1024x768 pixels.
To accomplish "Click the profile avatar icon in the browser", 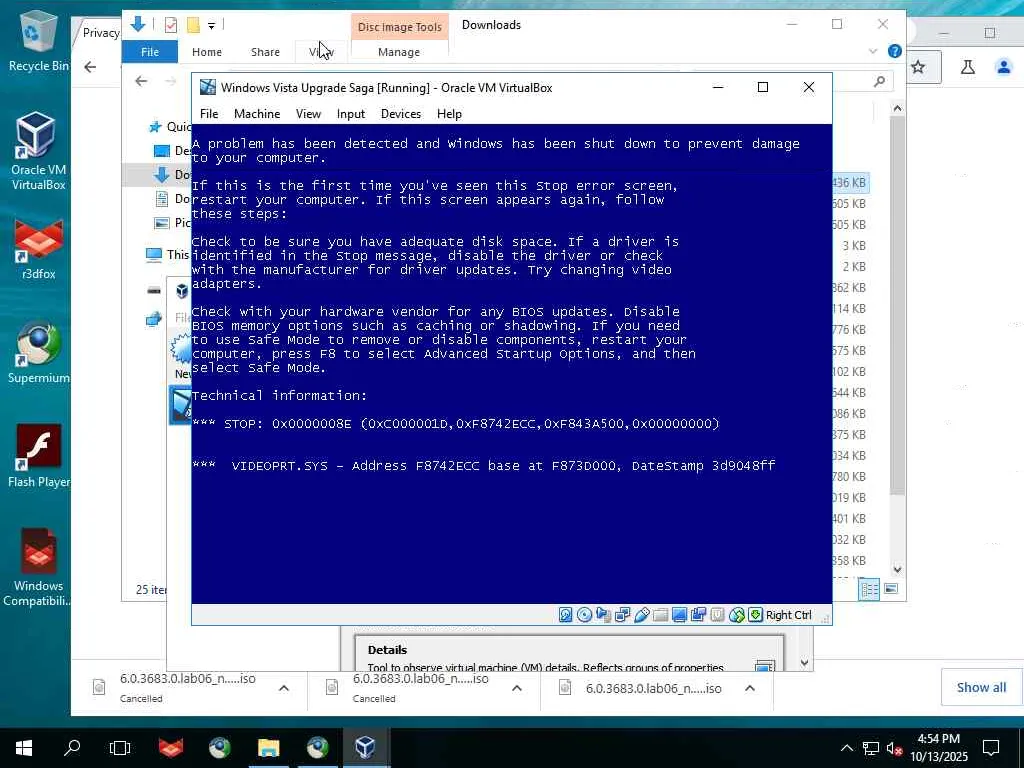I will [x=1004, y=67].
